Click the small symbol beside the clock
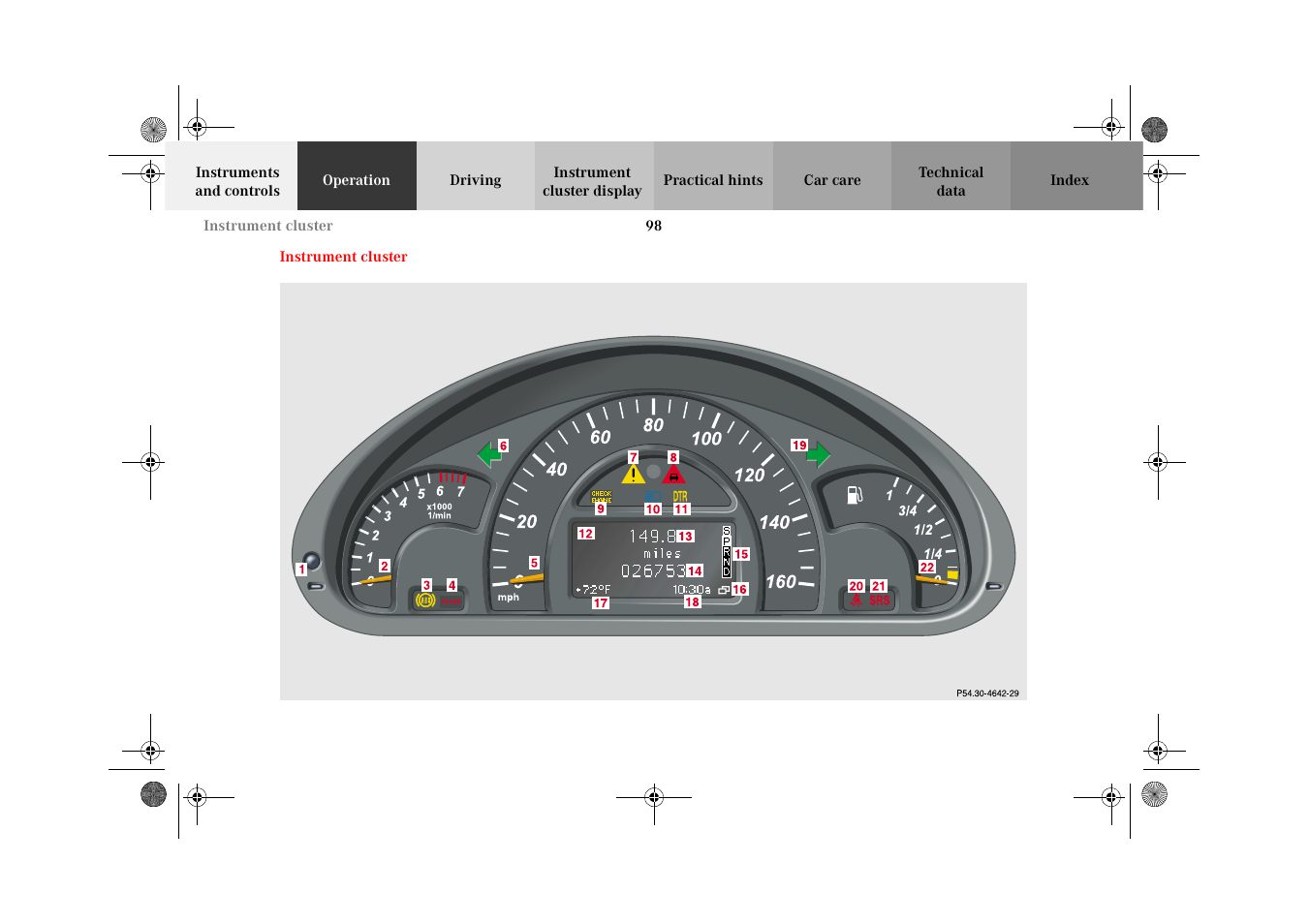The image size is (1309, 924). 724,590
